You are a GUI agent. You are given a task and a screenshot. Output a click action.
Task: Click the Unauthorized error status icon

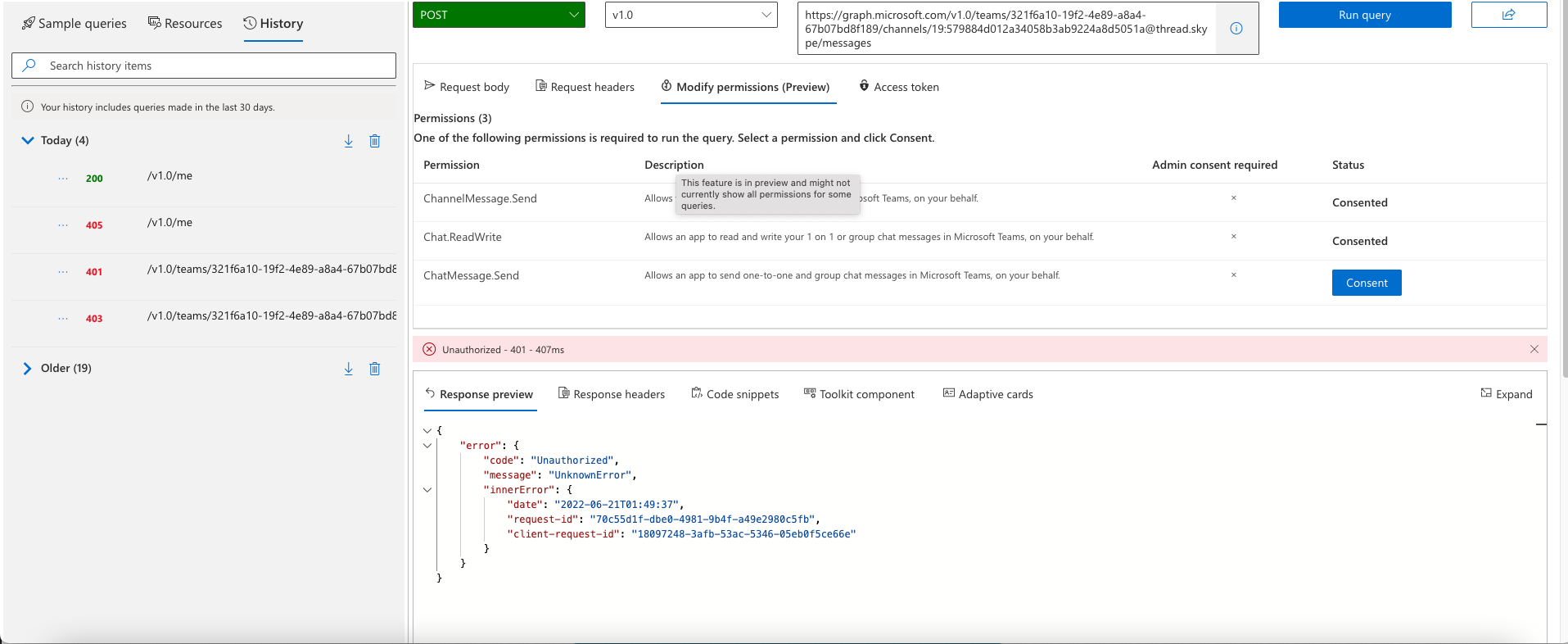pyautogui.click(x=429, y=349)
